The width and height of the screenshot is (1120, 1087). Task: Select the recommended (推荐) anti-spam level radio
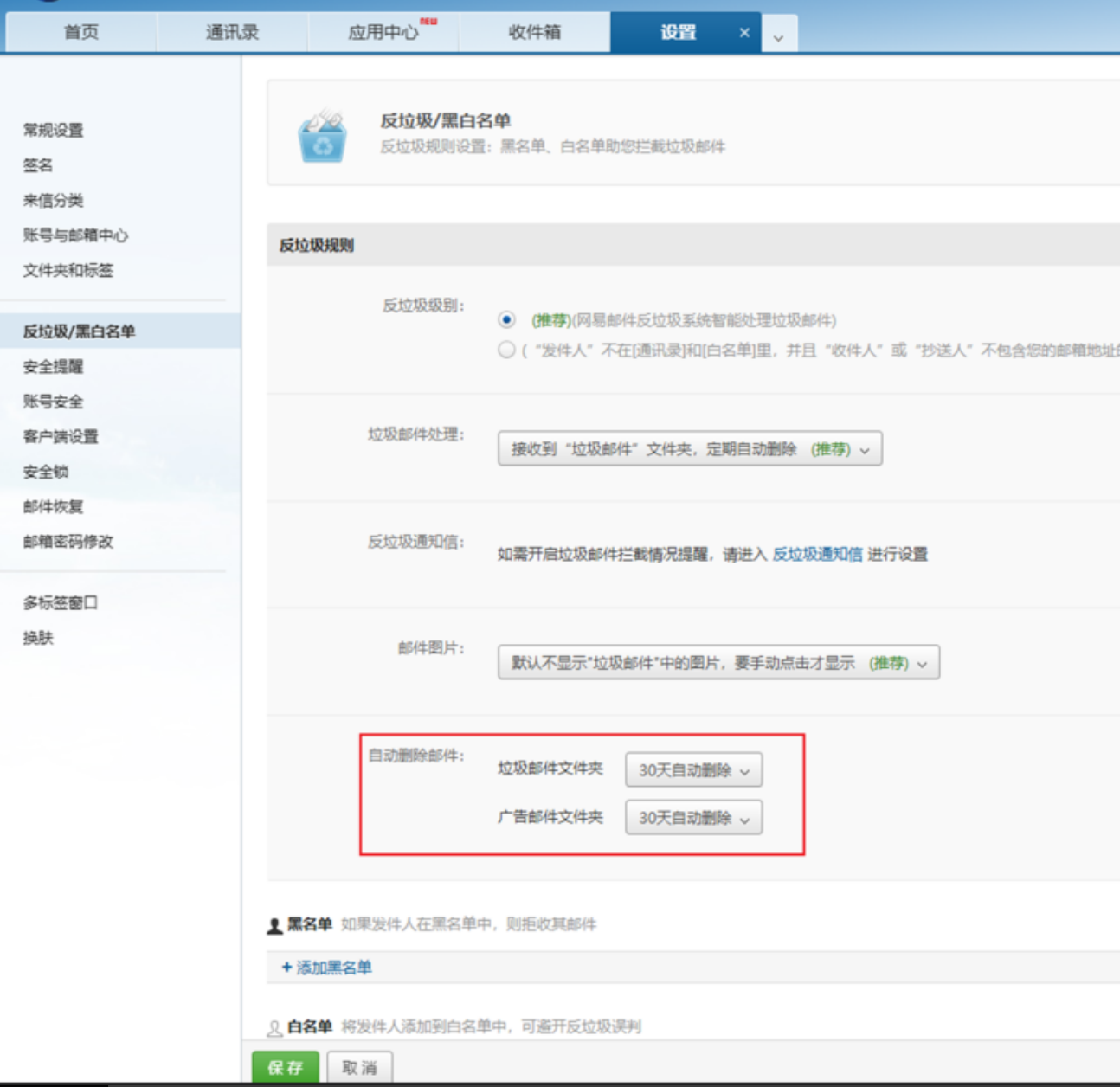pyautogui.click(x=507, y=320)
